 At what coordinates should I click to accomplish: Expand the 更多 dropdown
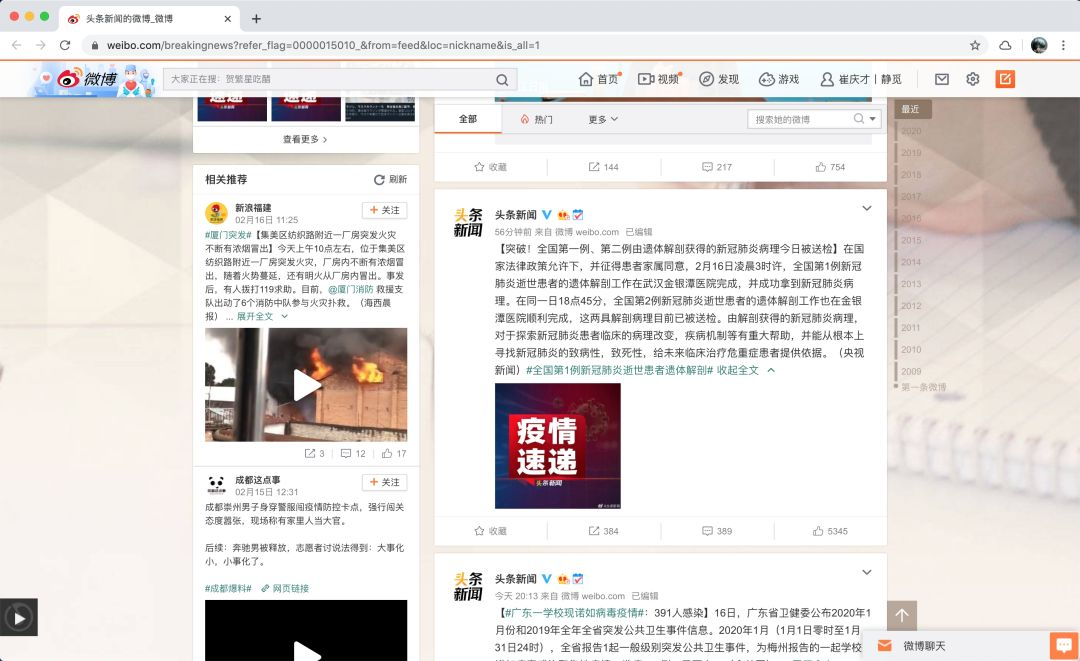coord(603,119)
